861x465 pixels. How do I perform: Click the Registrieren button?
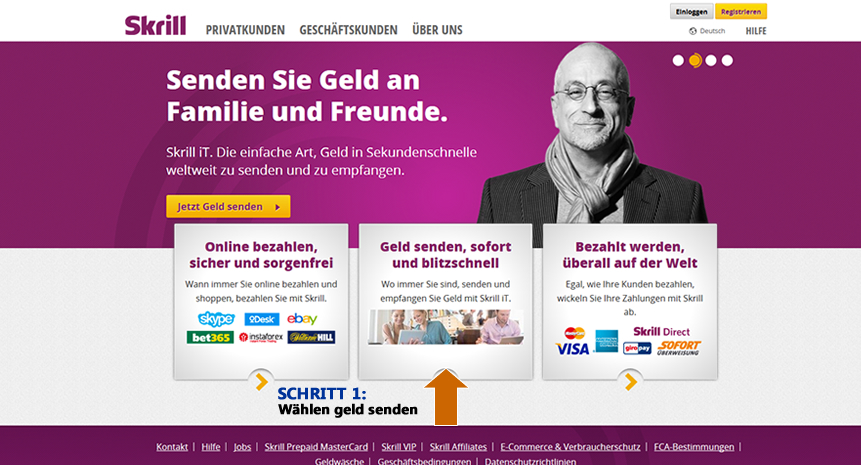point(741,12)
